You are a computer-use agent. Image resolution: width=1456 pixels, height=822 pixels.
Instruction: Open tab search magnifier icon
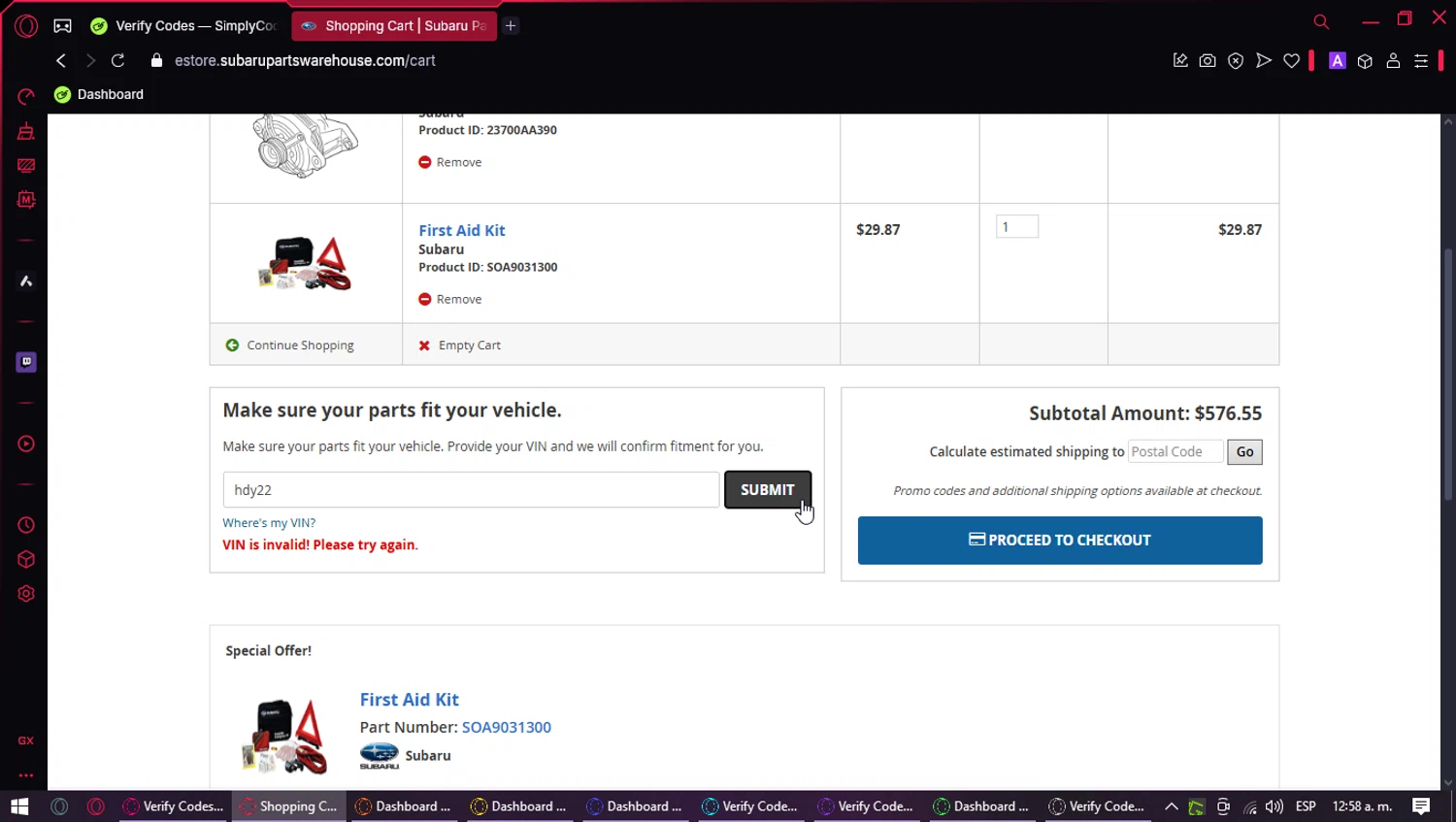coord(1321,21)
